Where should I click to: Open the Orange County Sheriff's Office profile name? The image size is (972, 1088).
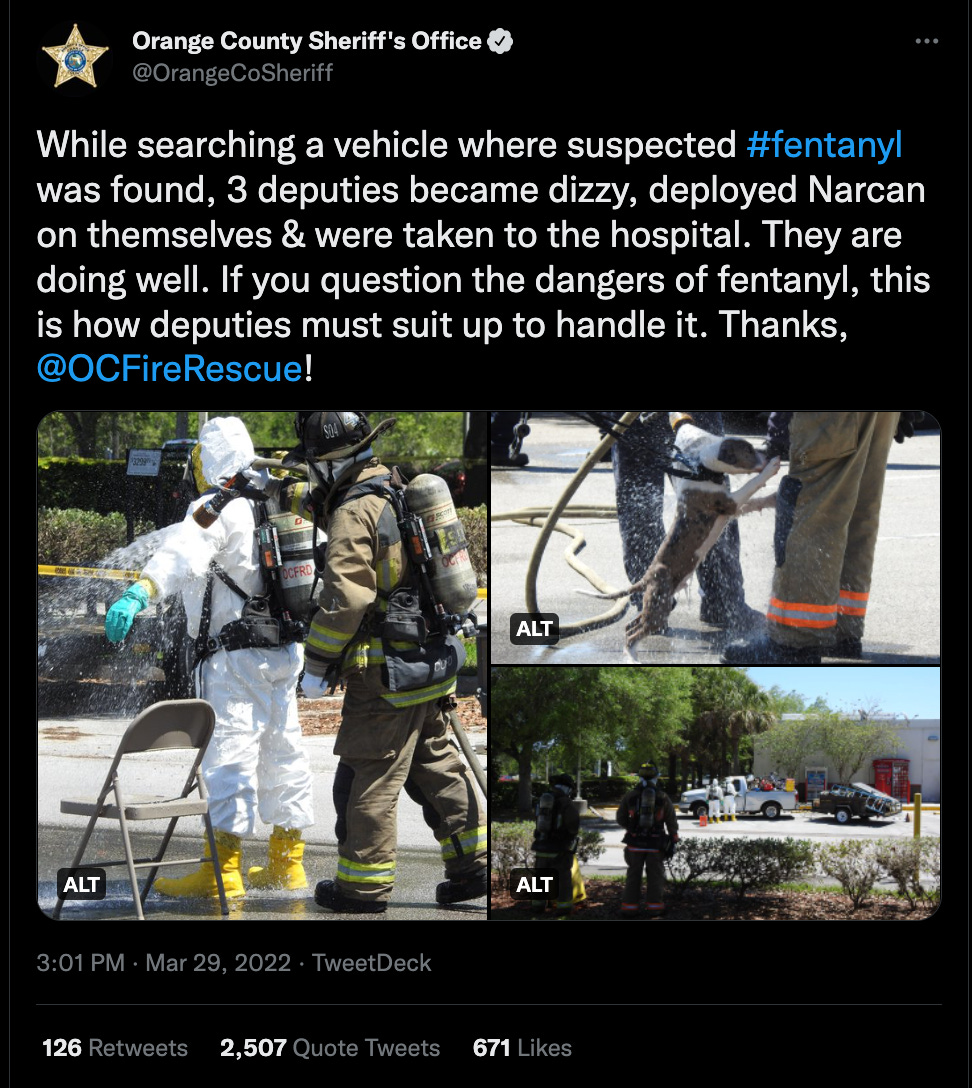coord(307,42)
